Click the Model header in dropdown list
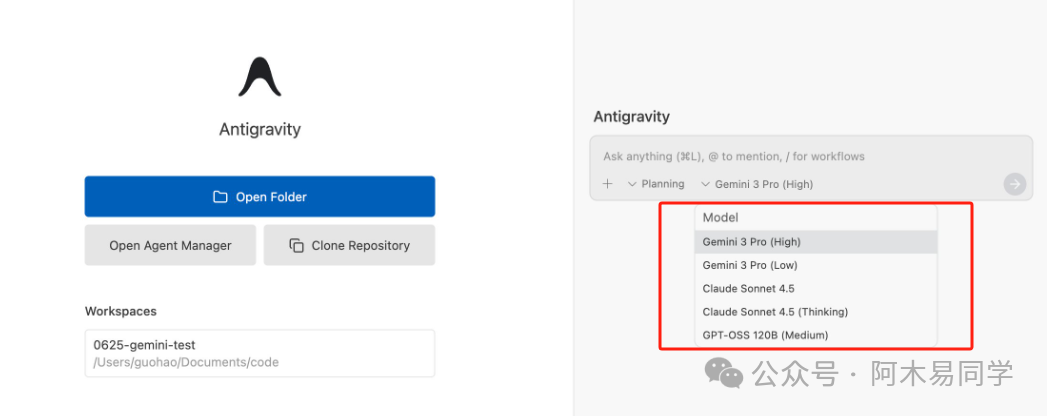Viewport: 1047px width, 416px height. click(720, 217)
